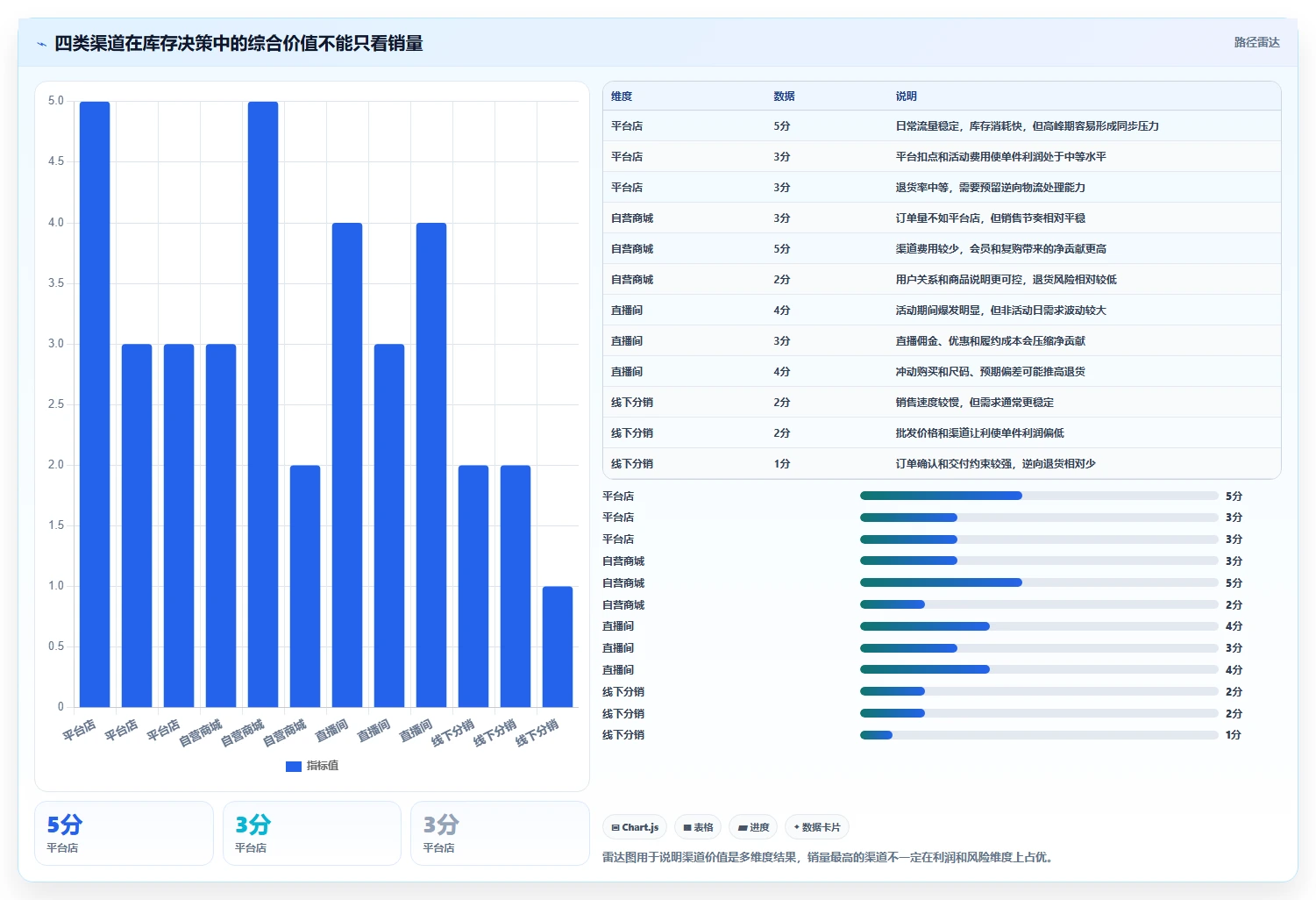Click row text 冲动购买和尺码、预期偏差可能推高退货
Screen dimensions: 1316x900
tap(990, 372)
